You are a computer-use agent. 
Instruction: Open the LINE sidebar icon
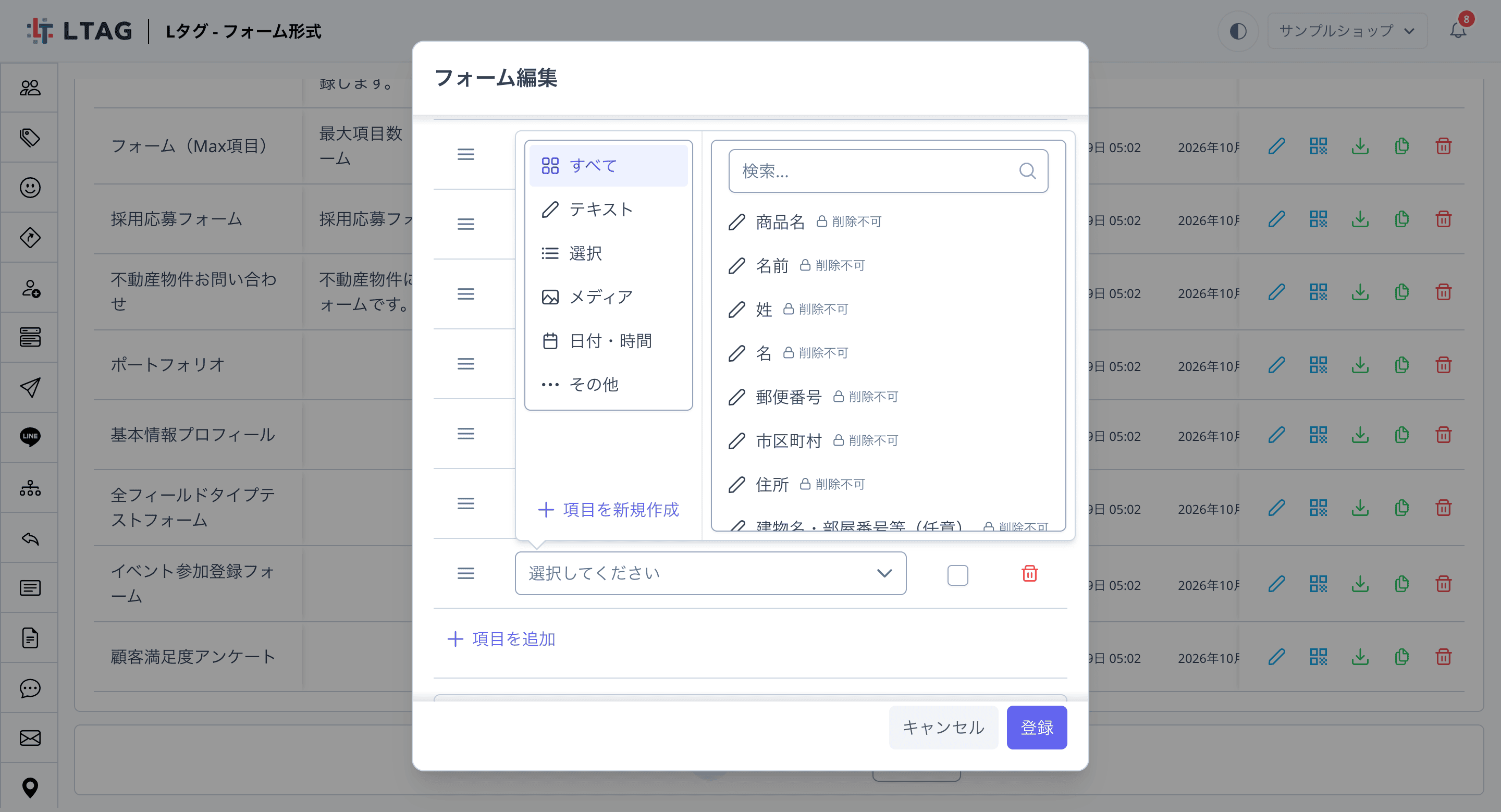(30, 436)
